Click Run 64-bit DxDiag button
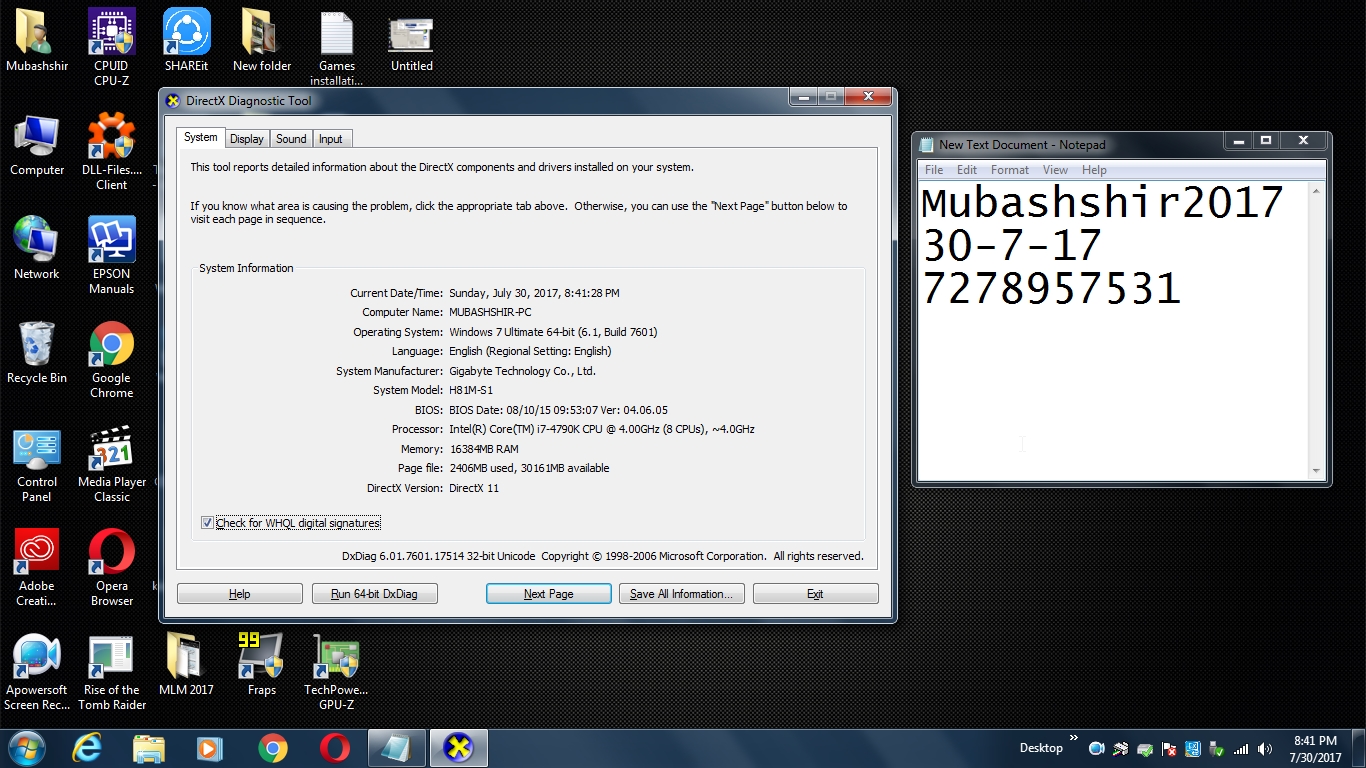The width and height of the screenshot is (1366, 768). tap(375, 594)
